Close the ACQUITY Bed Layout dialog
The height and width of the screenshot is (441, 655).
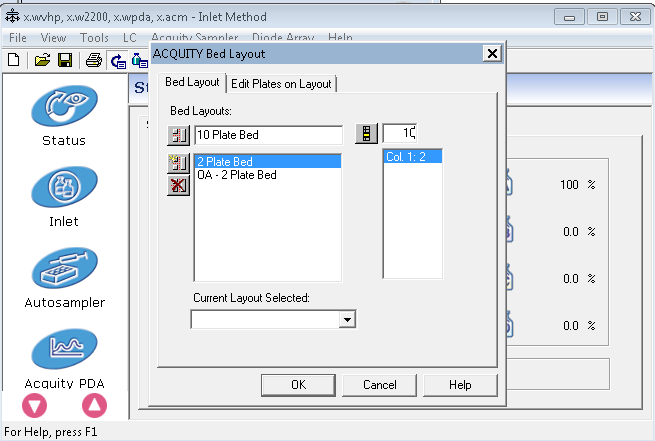(492, 53)
